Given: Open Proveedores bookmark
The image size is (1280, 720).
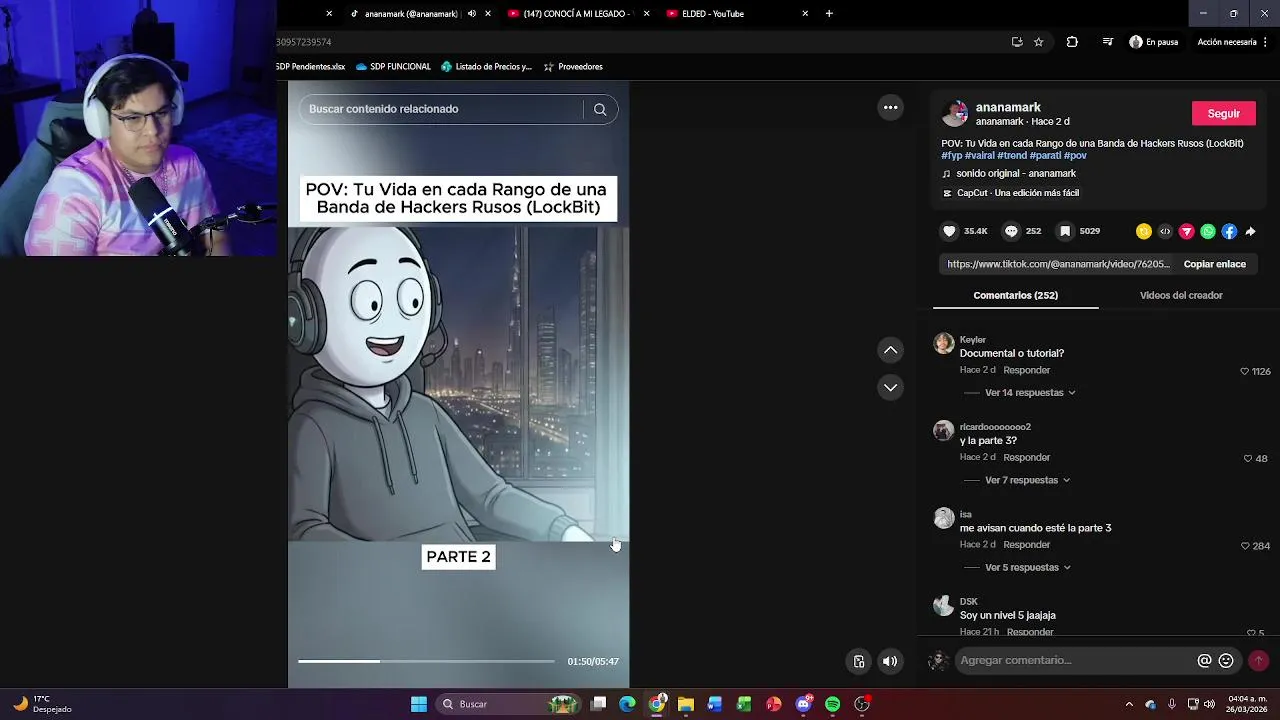Looking at the screenshot, I should point(572,67).
